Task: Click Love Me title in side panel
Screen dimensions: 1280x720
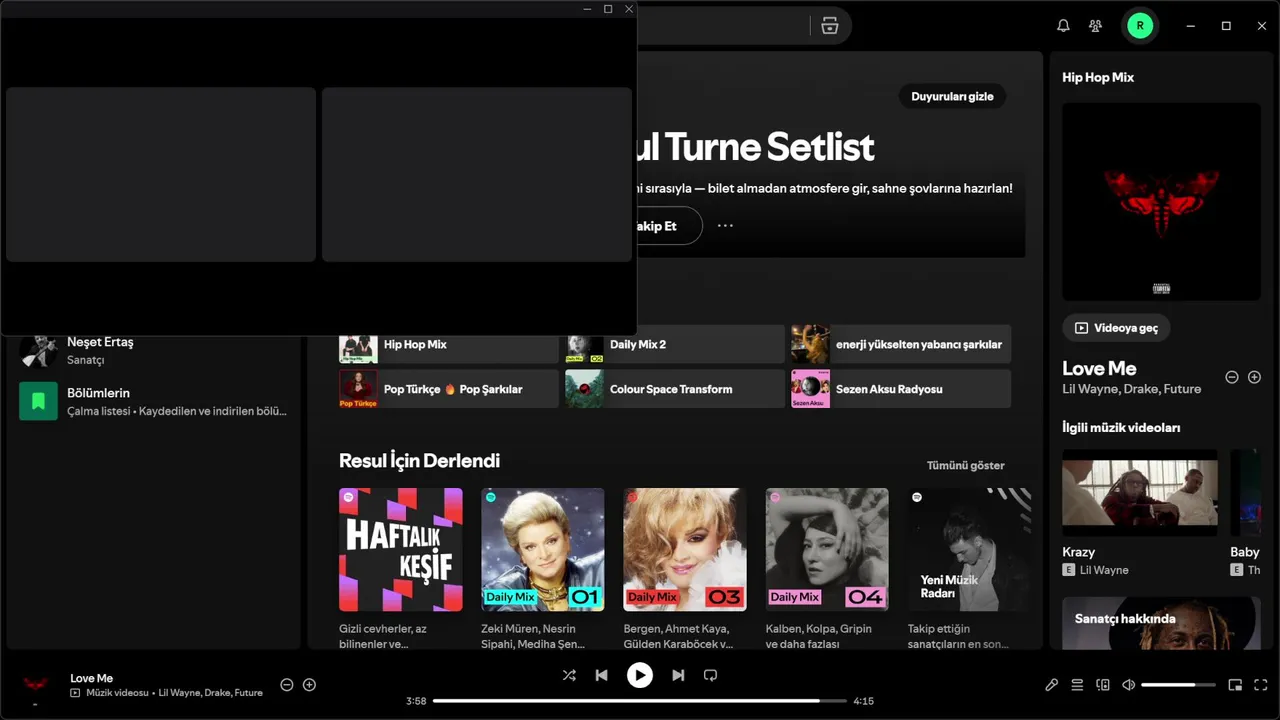Action: [x=1099, y=368]
